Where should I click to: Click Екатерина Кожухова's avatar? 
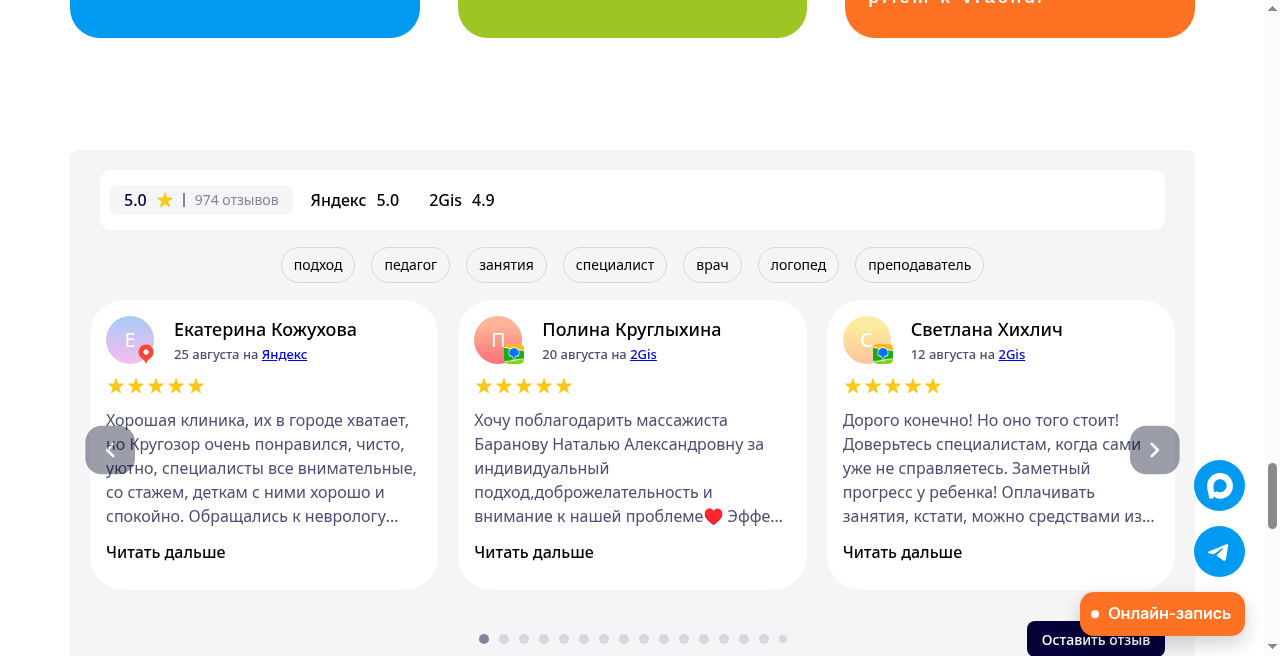coord(130,340)
